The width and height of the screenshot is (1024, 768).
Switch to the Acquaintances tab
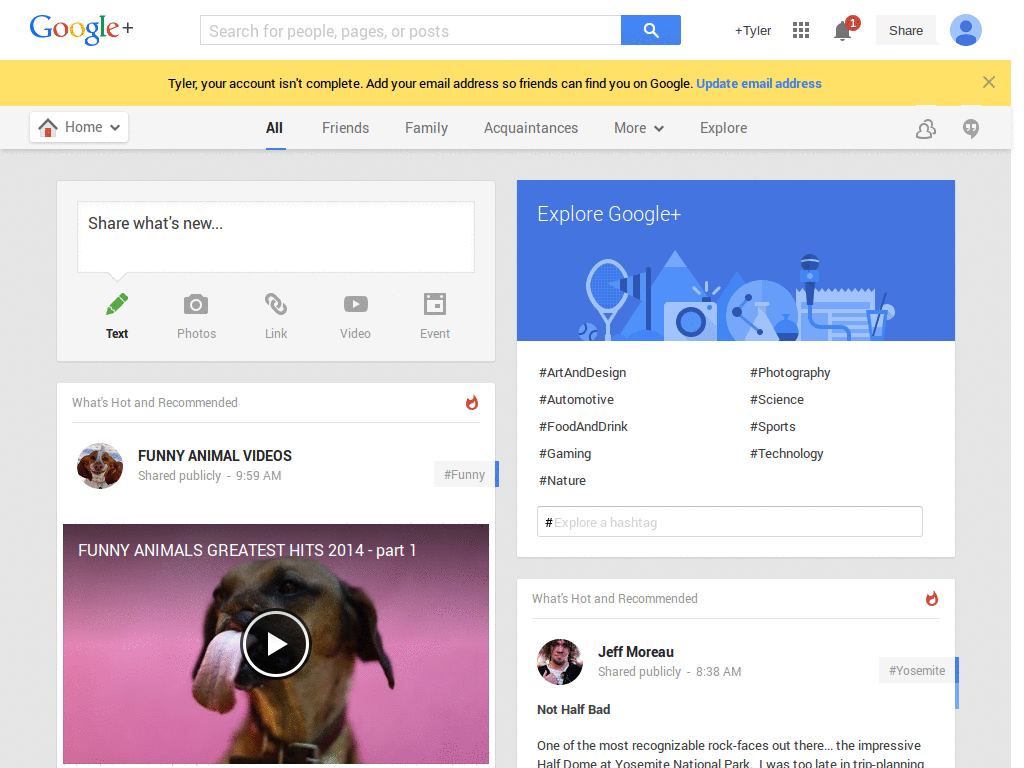531,128
